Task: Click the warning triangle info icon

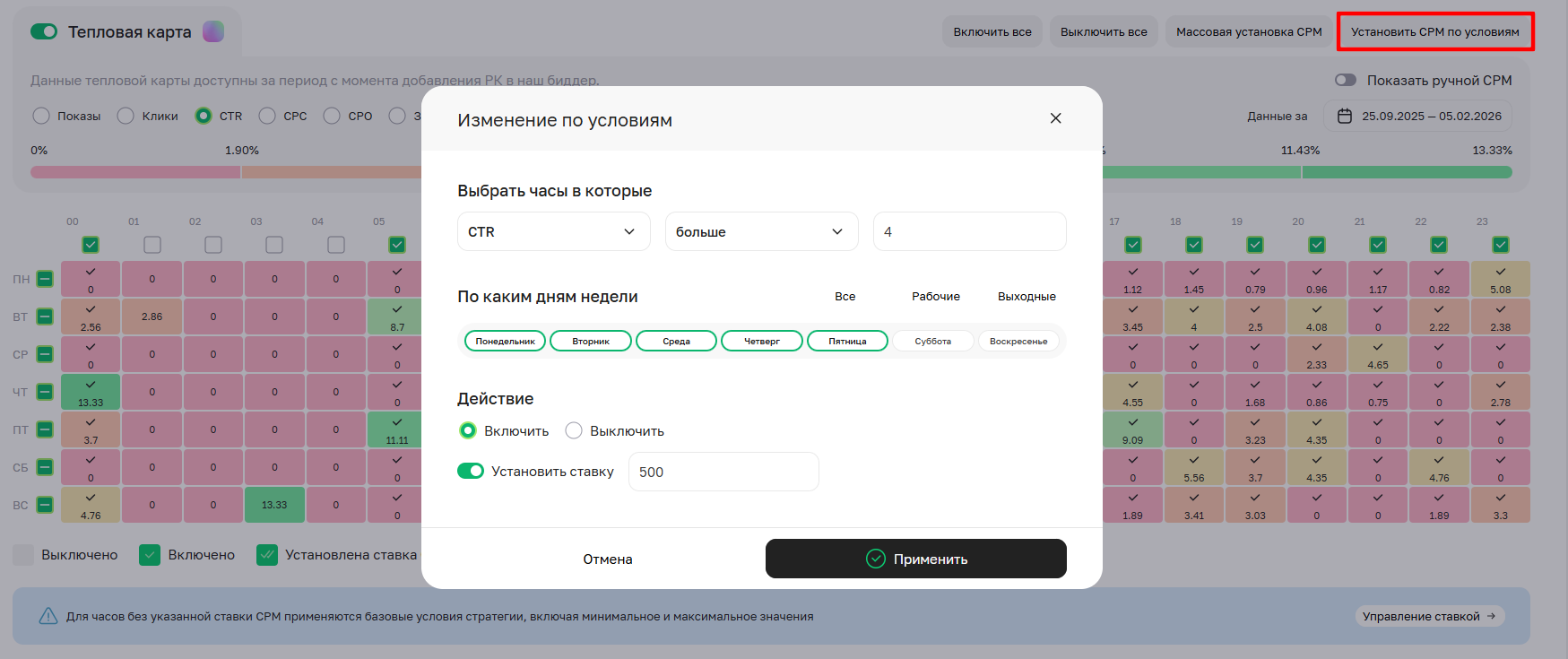Action: (x=48, y=616)
